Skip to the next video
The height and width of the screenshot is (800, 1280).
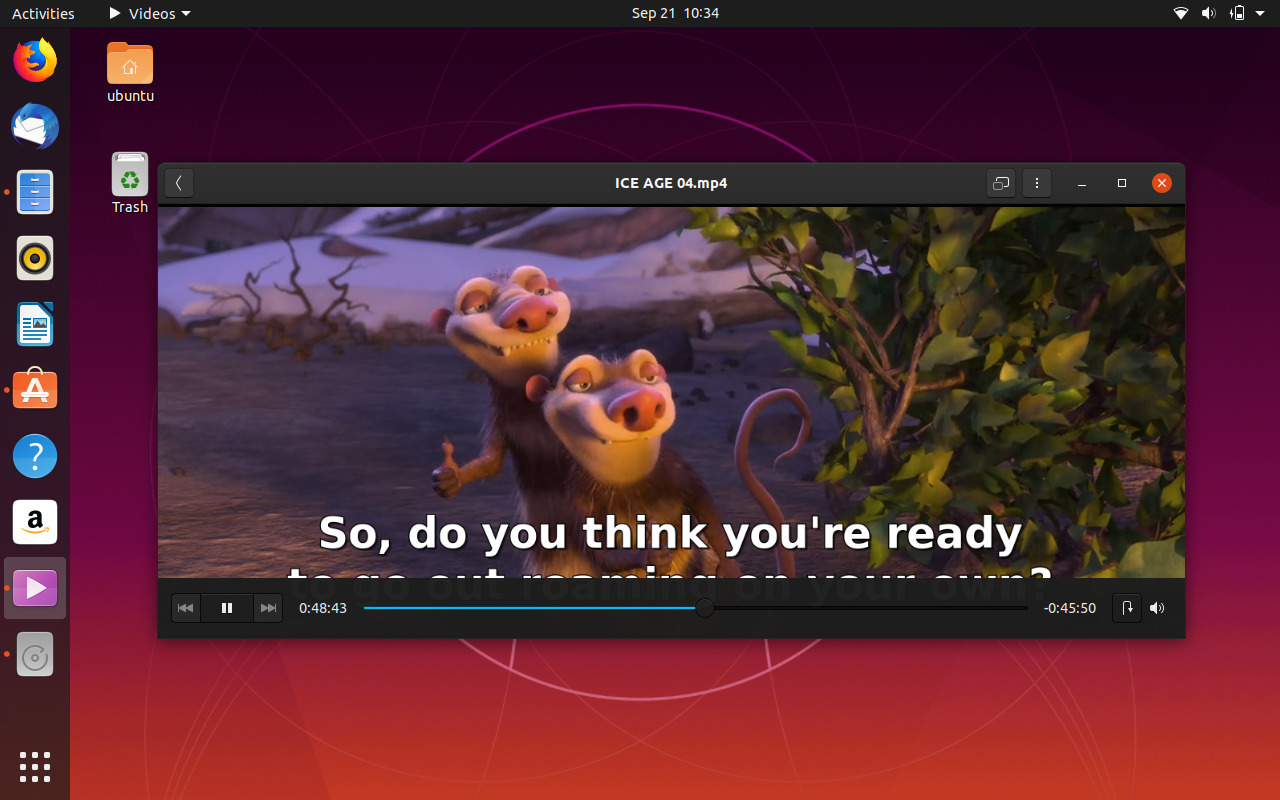[x=268, y=608]
